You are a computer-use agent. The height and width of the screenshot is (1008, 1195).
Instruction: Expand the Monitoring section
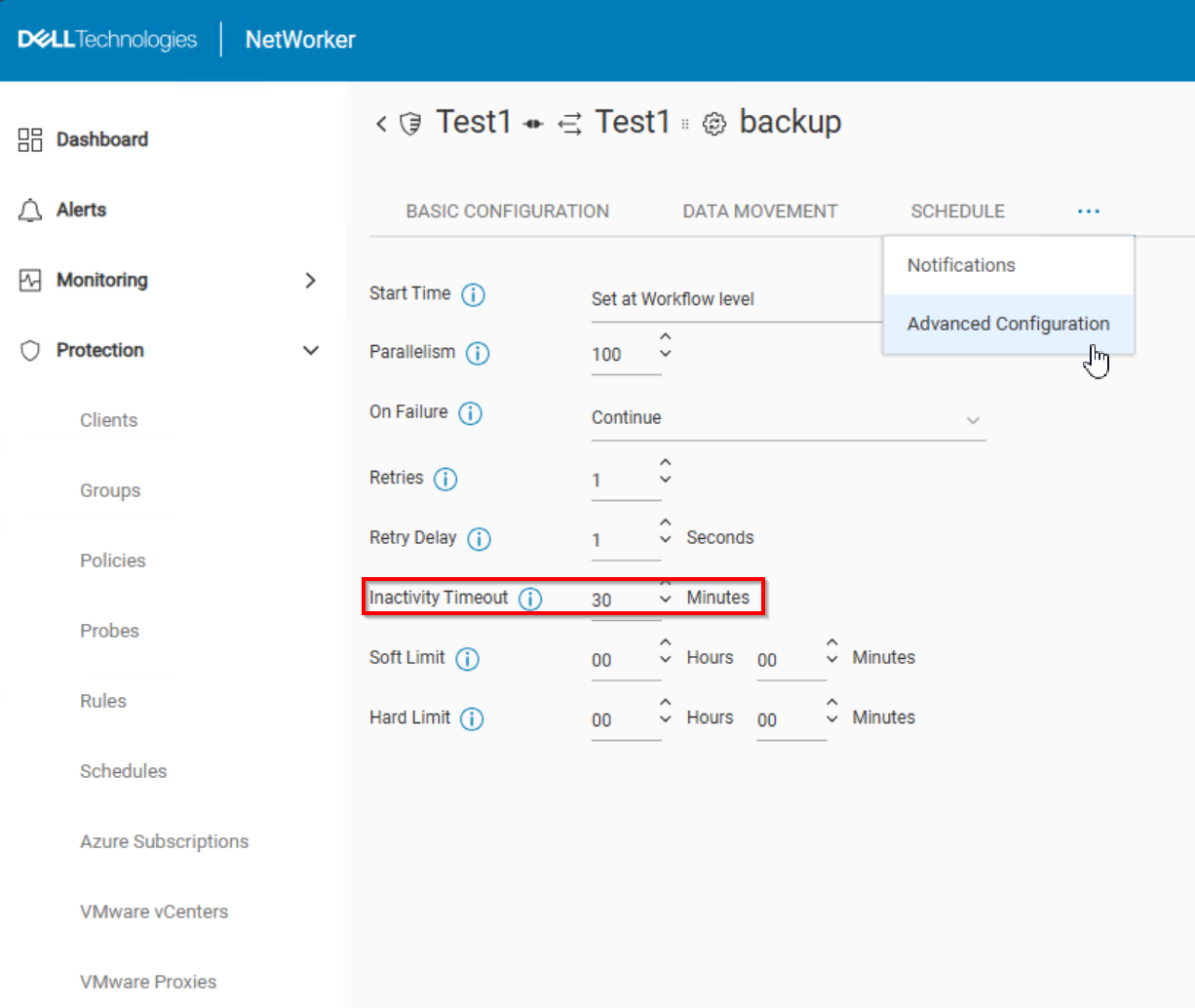(310, 280)
